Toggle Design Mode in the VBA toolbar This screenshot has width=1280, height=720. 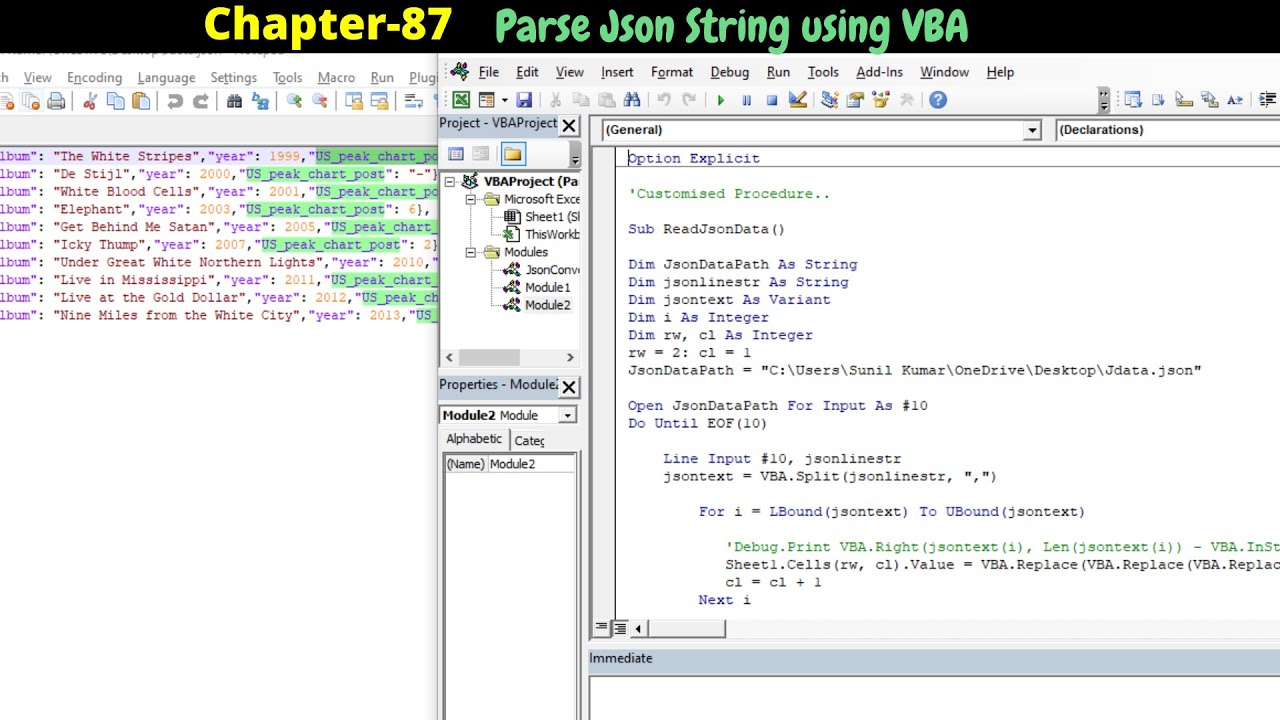click(798, 100)
